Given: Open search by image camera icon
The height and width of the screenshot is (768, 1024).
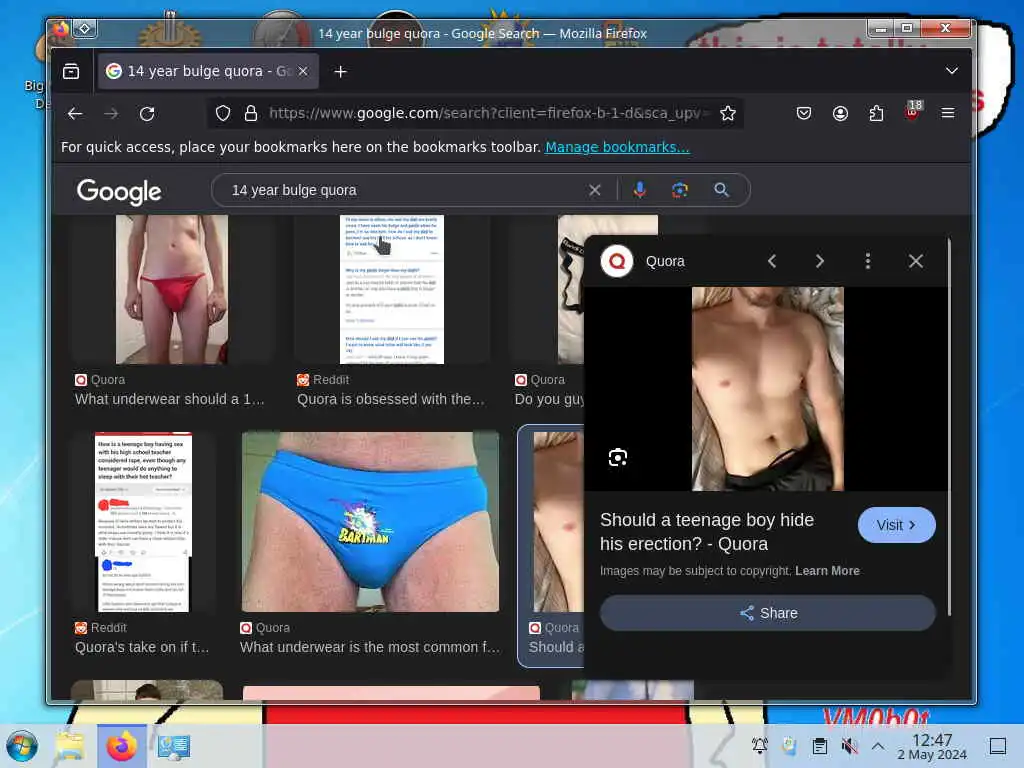Looking at the screenshot, I should [680, 190].
